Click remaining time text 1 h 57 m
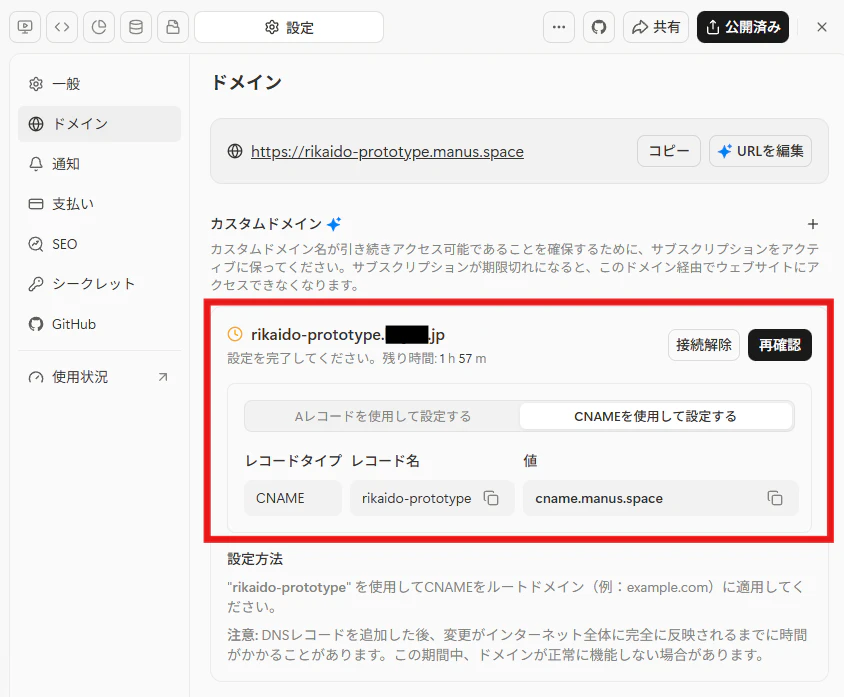The image size is (844, 697). click(x=462, y=358)
